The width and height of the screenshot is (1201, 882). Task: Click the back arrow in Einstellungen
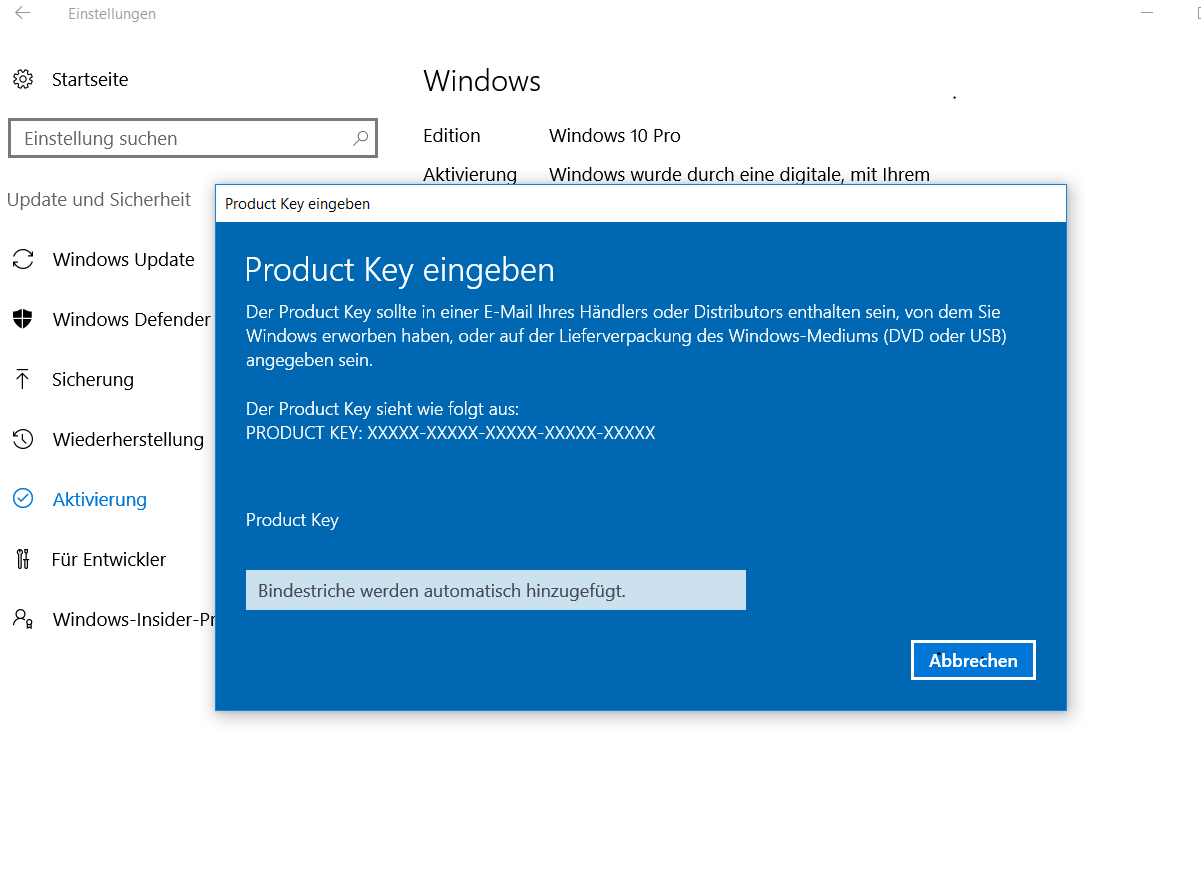click(x=22, y=13)
